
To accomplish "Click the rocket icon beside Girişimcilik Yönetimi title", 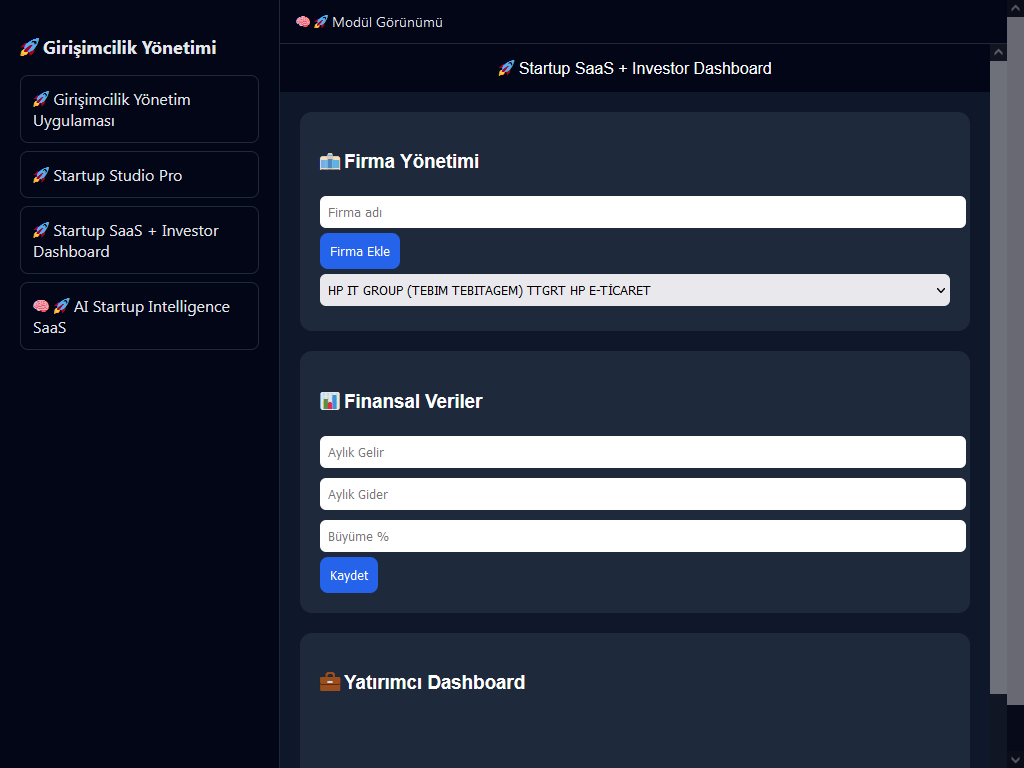I will (x=30, y=48).
